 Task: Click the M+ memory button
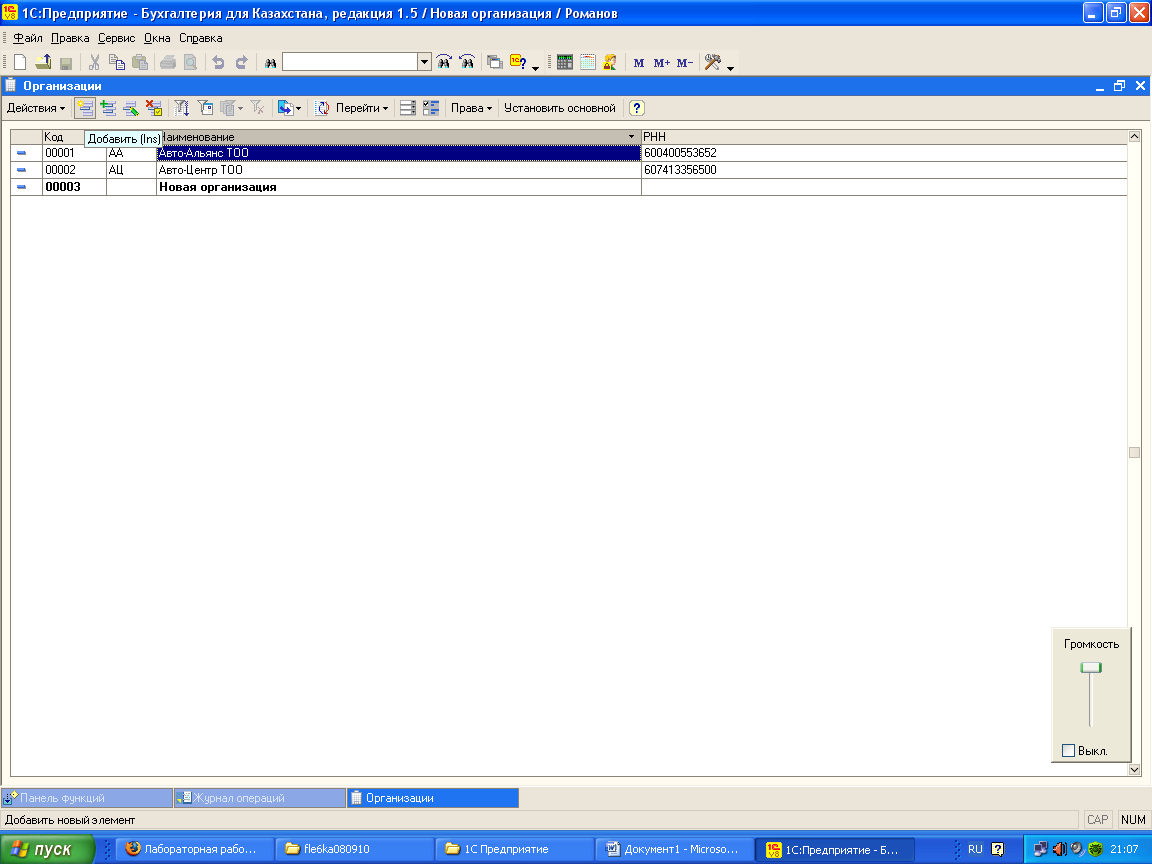(662, 63)
